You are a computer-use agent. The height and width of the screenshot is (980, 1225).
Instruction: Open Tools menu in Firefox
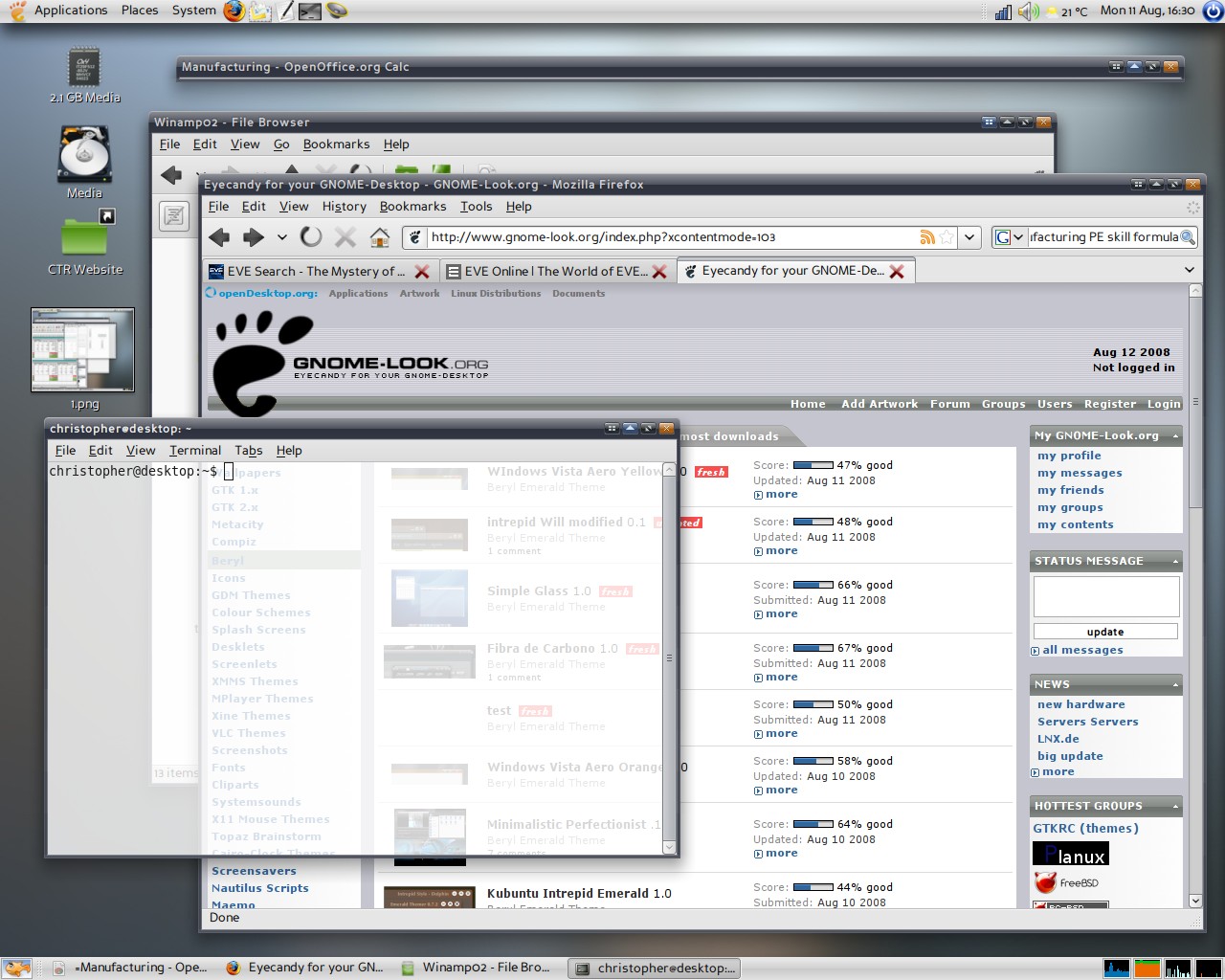(476, 207)
